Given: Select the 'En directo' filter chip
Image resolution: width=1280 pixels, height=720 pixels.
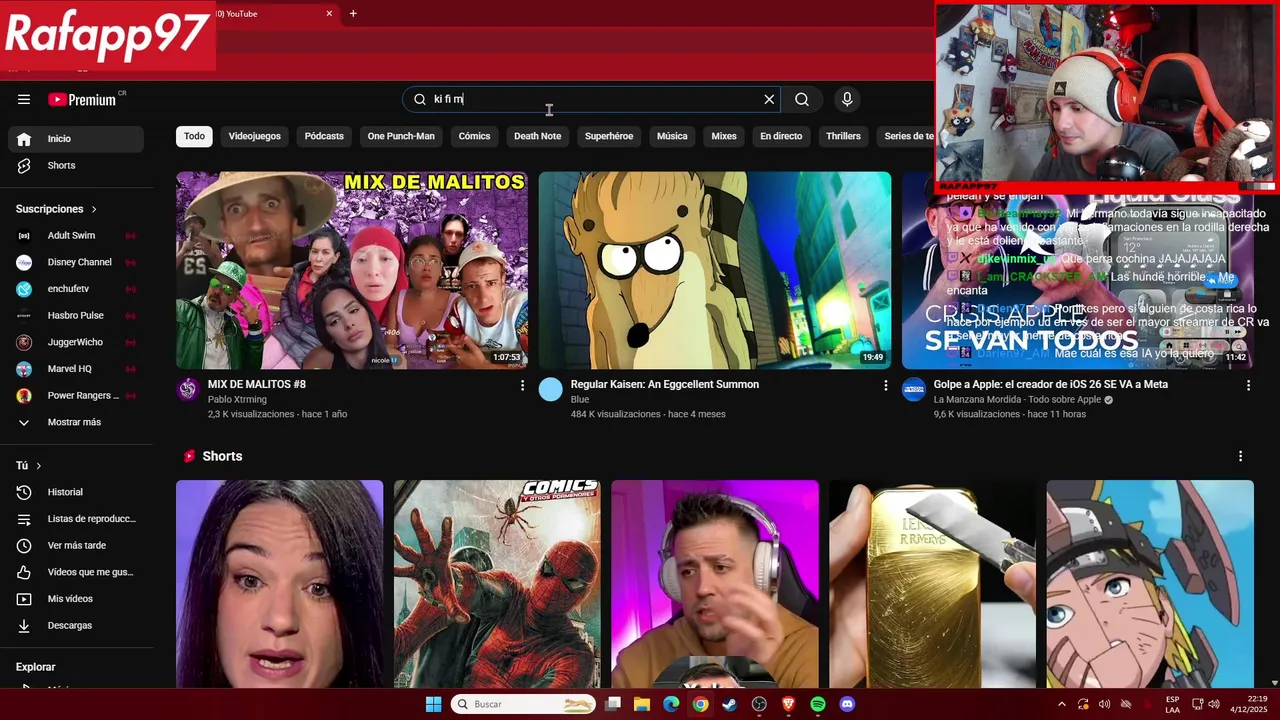Looking at the screenshot, I should pyautogui.click(x=781, y=136).
